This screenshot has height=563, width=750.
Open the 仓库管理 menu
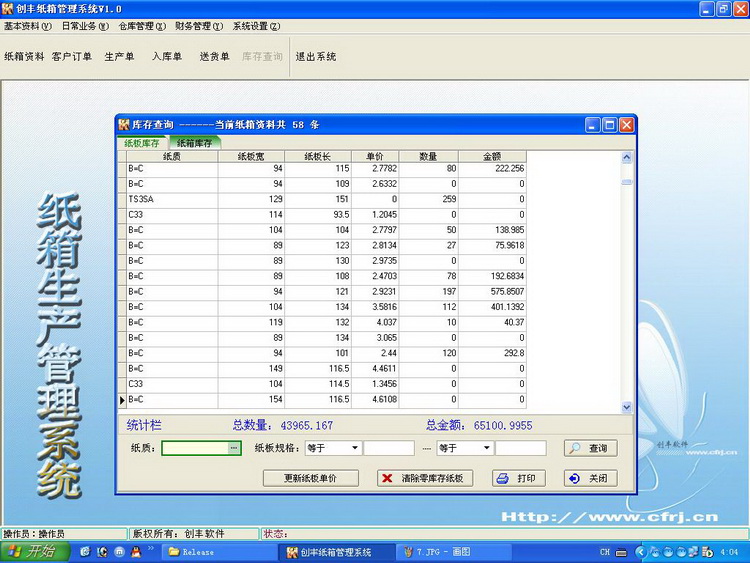click(142, 26)
